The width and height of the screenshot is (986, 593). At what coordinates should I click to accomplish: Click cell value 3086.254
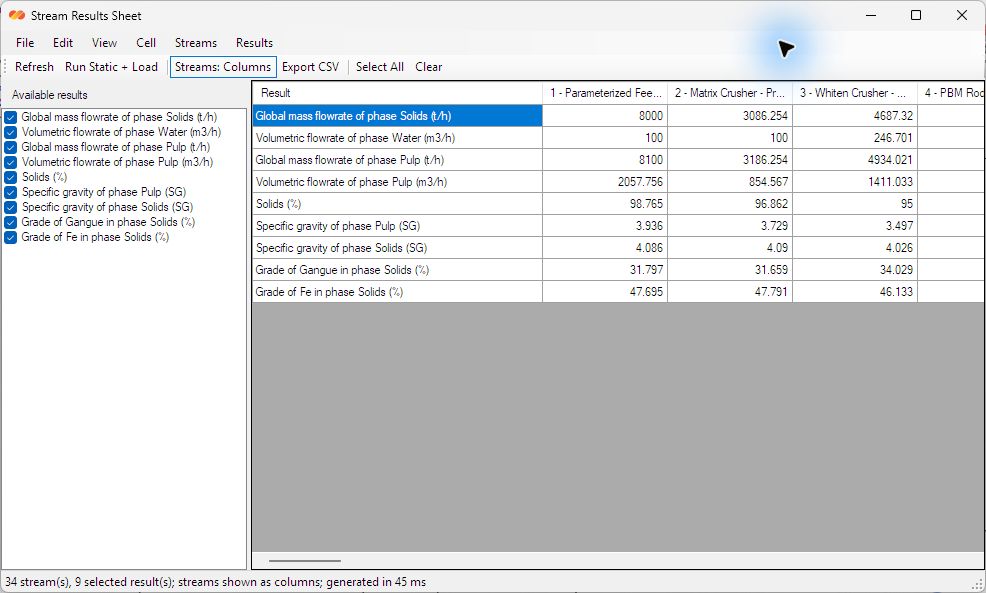point(730,116)
